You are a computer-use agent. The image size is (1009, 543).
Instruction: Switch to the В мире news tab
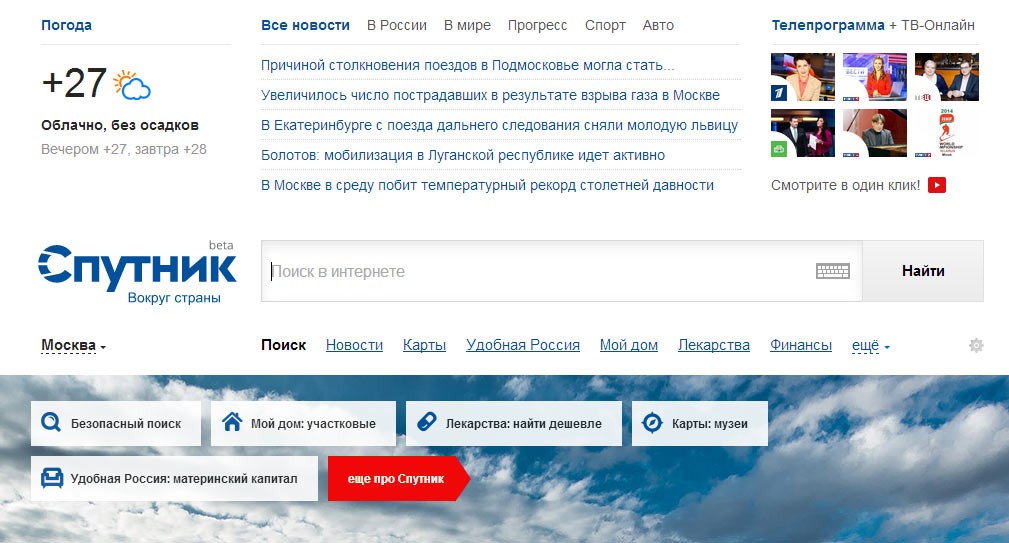click(467, 25)
